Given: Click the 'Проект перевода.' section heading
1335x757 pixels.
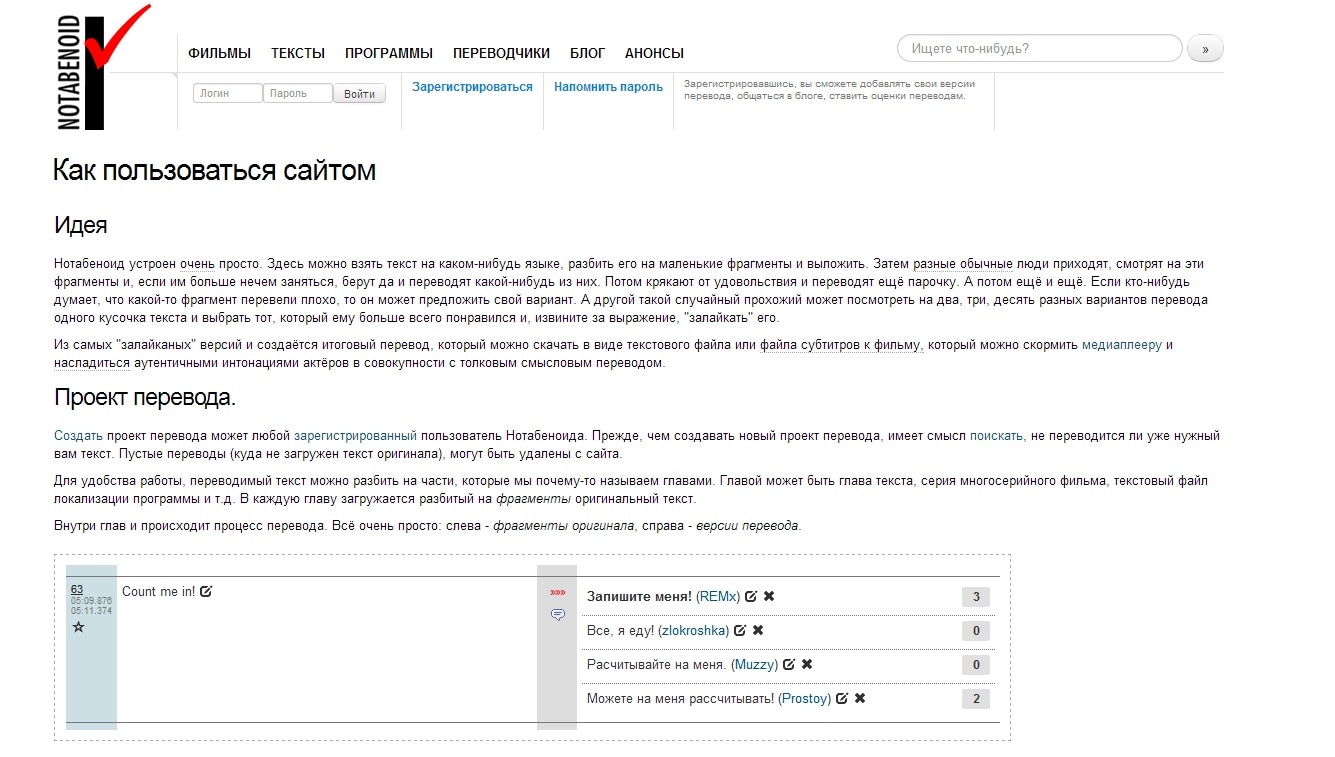Looking at the screenshot, I should tap(145, 397).
